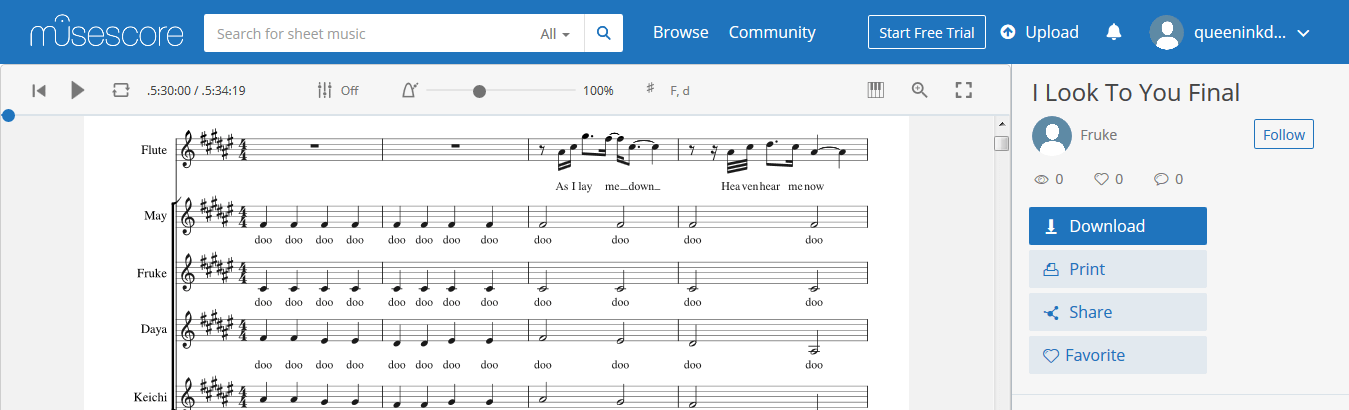Open the mixer controls
Viewport: 1349px width, 410px height.
324,90
